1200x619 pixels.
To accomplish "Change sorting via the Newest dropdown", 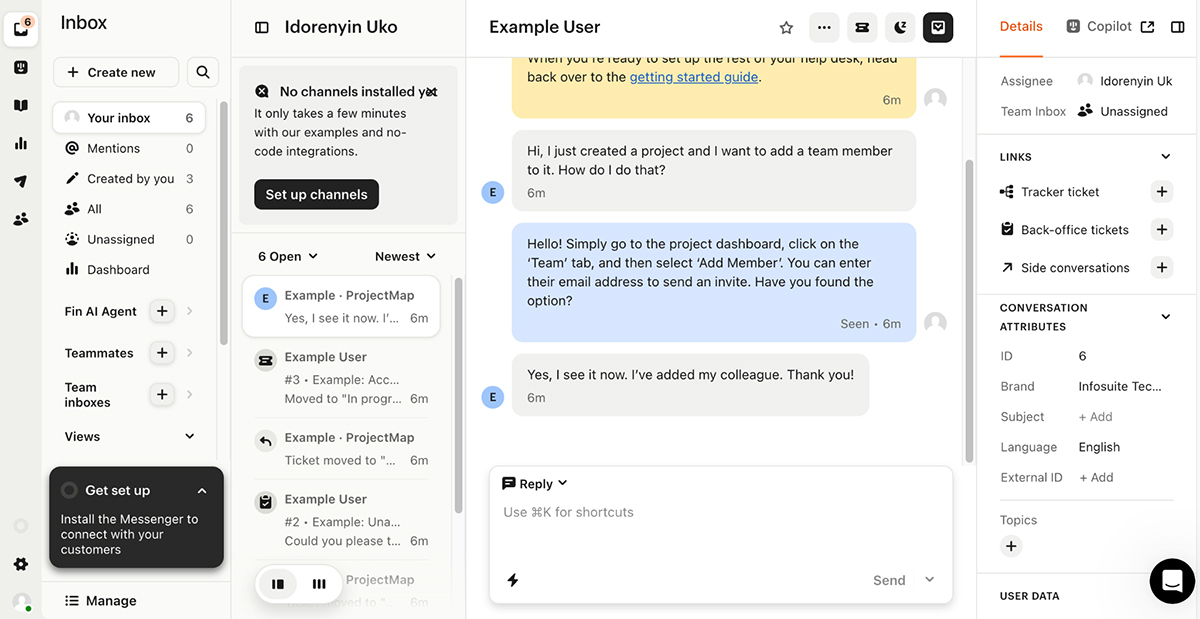I will (x=404, y=256).
